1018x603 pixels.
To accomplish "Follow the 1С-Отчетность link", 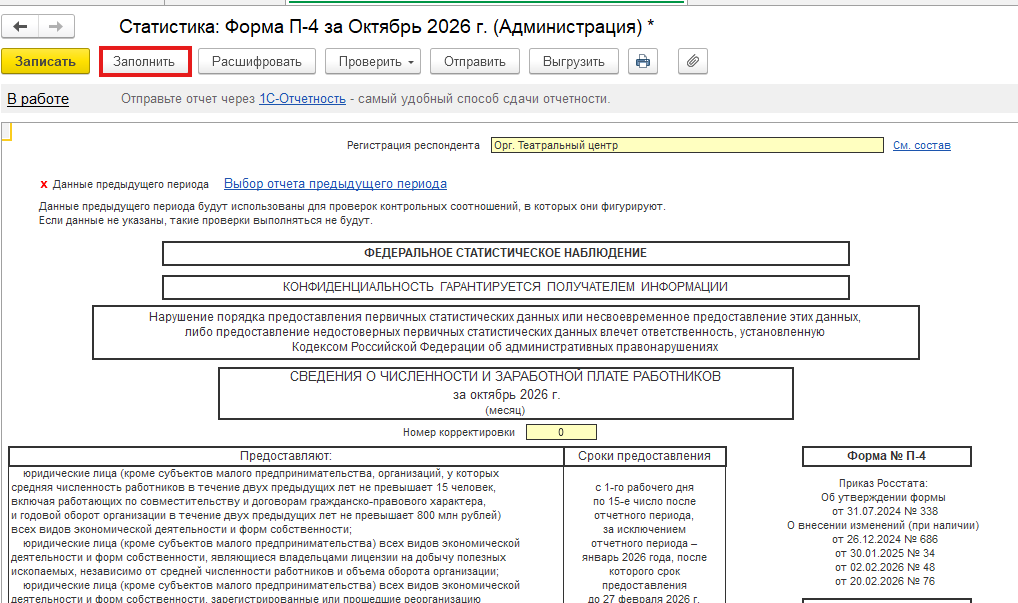I will tap(303, 99).
